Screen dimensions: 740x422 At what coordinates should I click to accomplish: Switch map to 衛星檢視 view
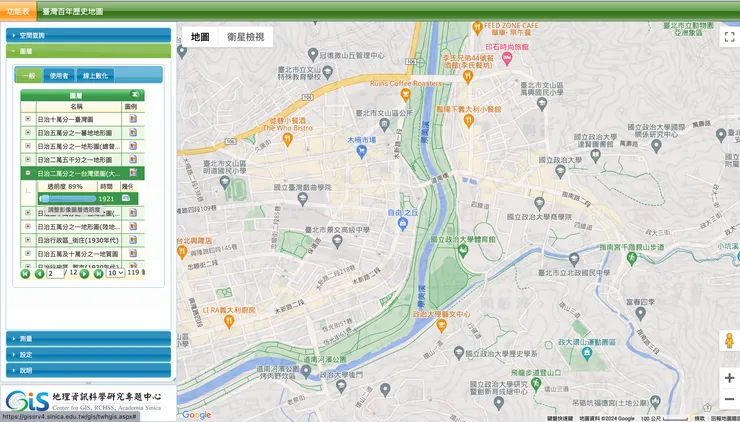coord(245,37)
